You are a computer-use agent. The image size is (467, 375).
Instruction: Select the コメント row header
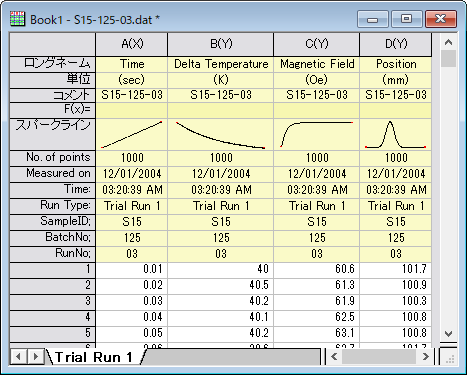[53, 95]
